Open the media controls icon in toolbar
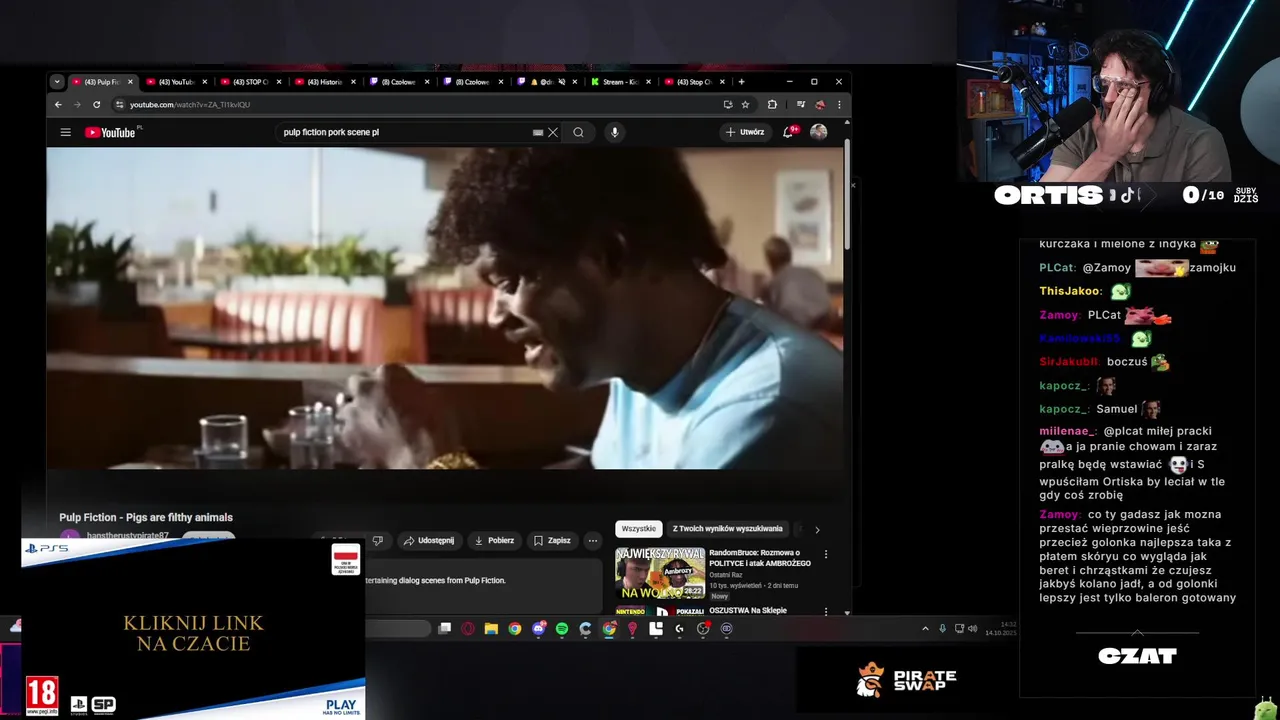The image size is (1280, 720). 800,104
